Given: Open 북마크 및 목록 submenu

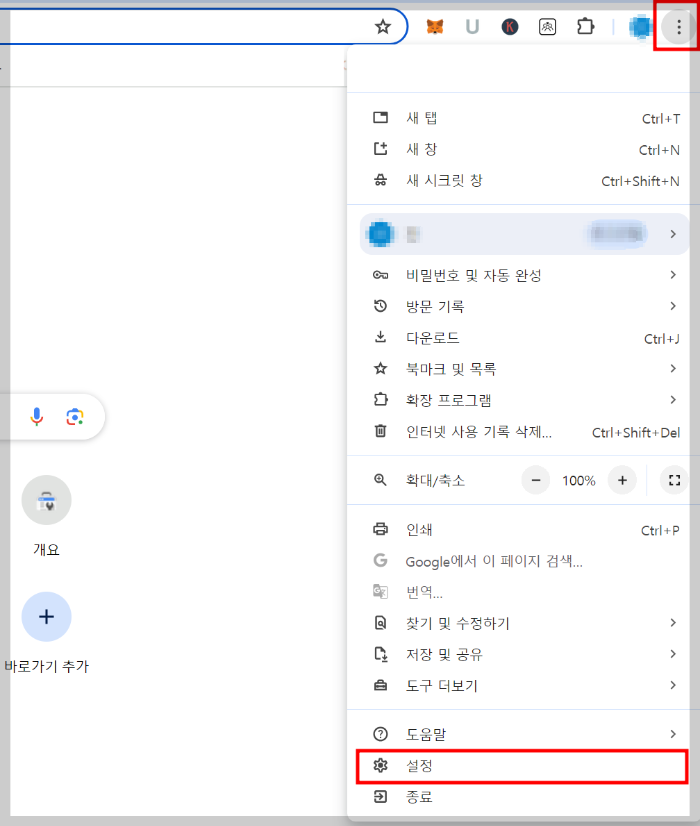Looking at the screenshot, I should tap(526, 369).
